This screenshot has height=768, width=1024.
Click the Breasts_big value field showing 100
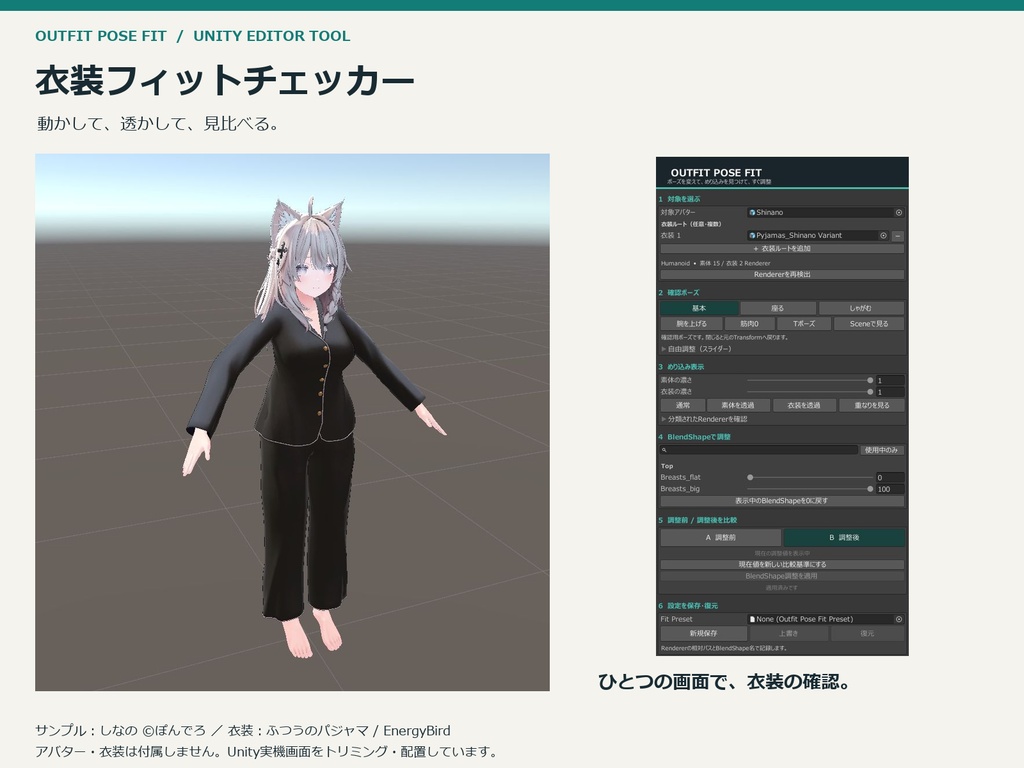[x=890, y=489]
